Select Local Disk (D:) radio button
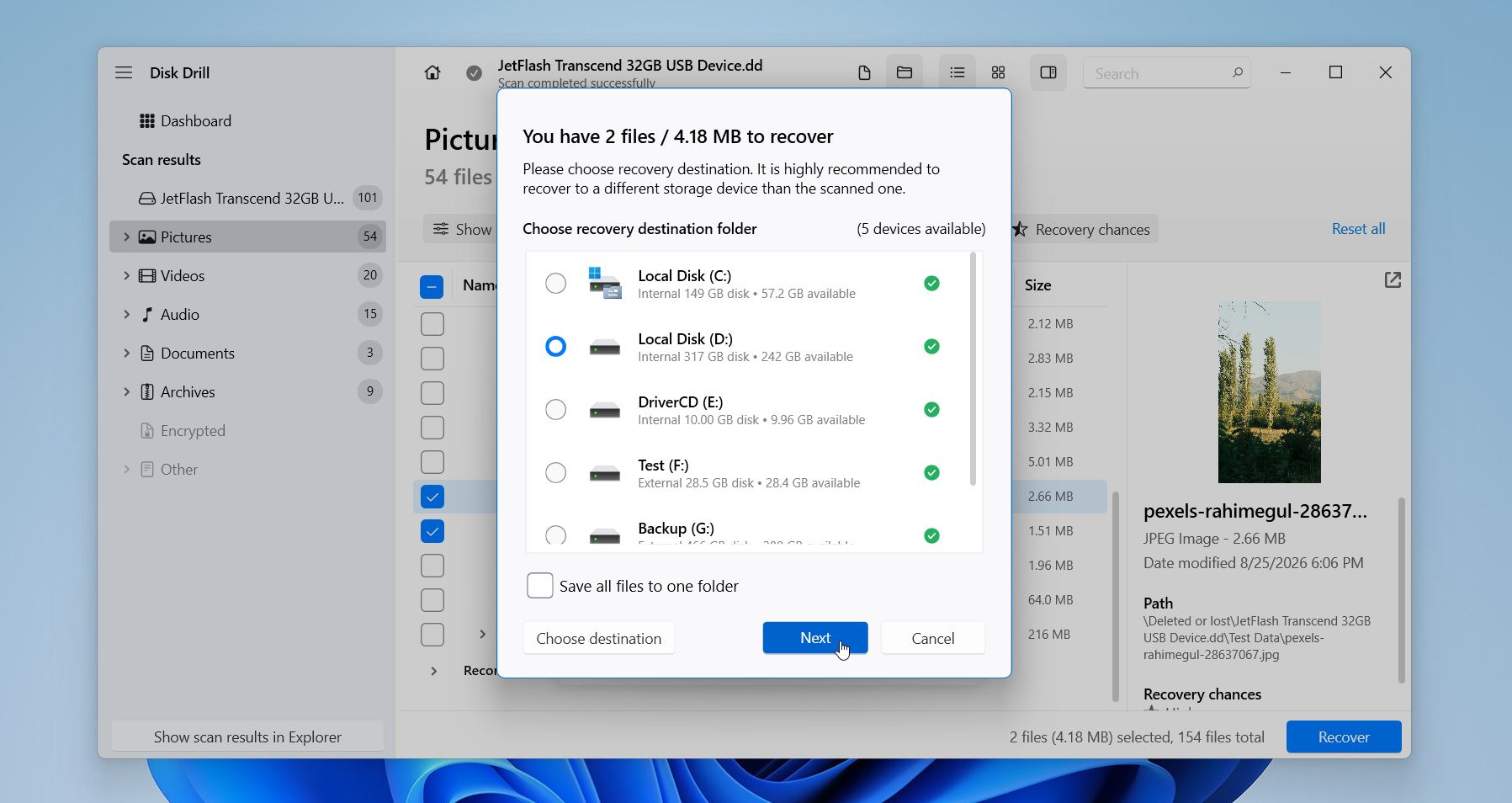This screenshot has width=1512, height=803. 556,347
